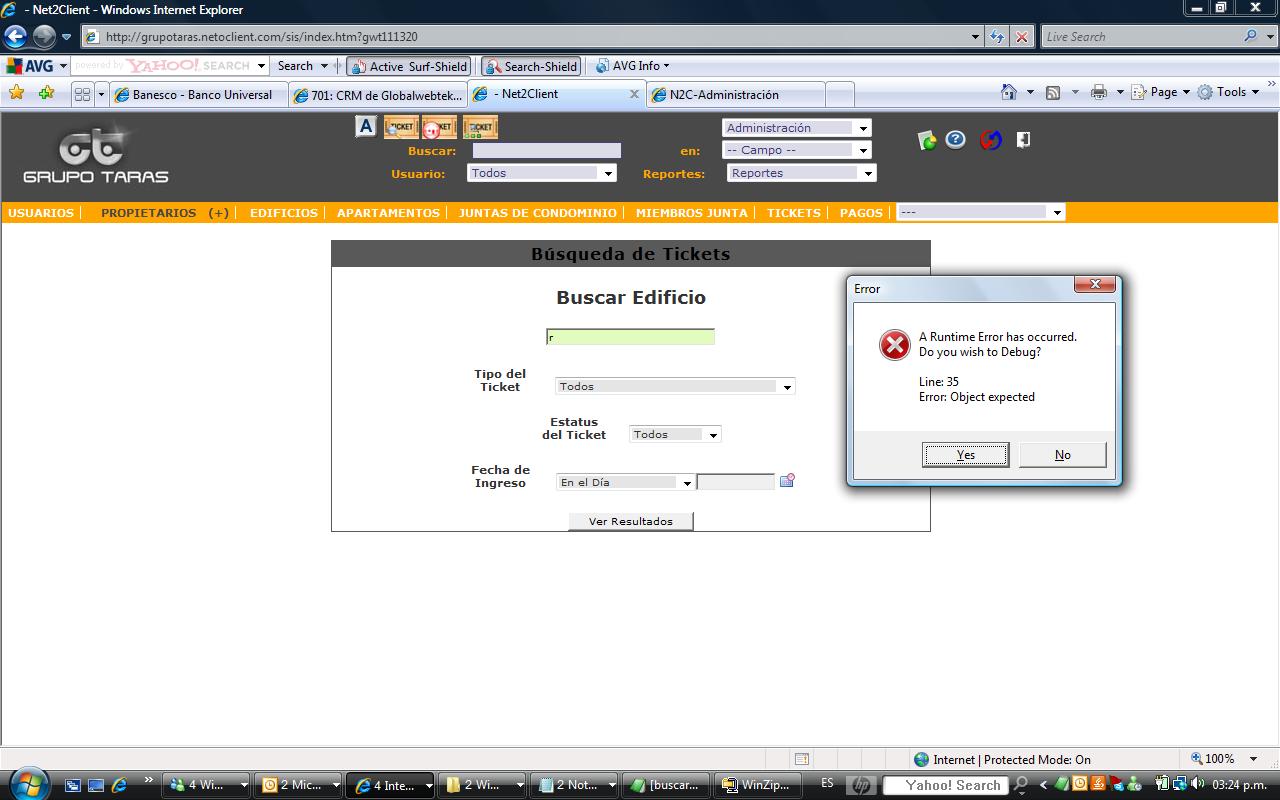Click the Live Search input box
Screen dimensions: 1280x800
[x=1140, y=37]
